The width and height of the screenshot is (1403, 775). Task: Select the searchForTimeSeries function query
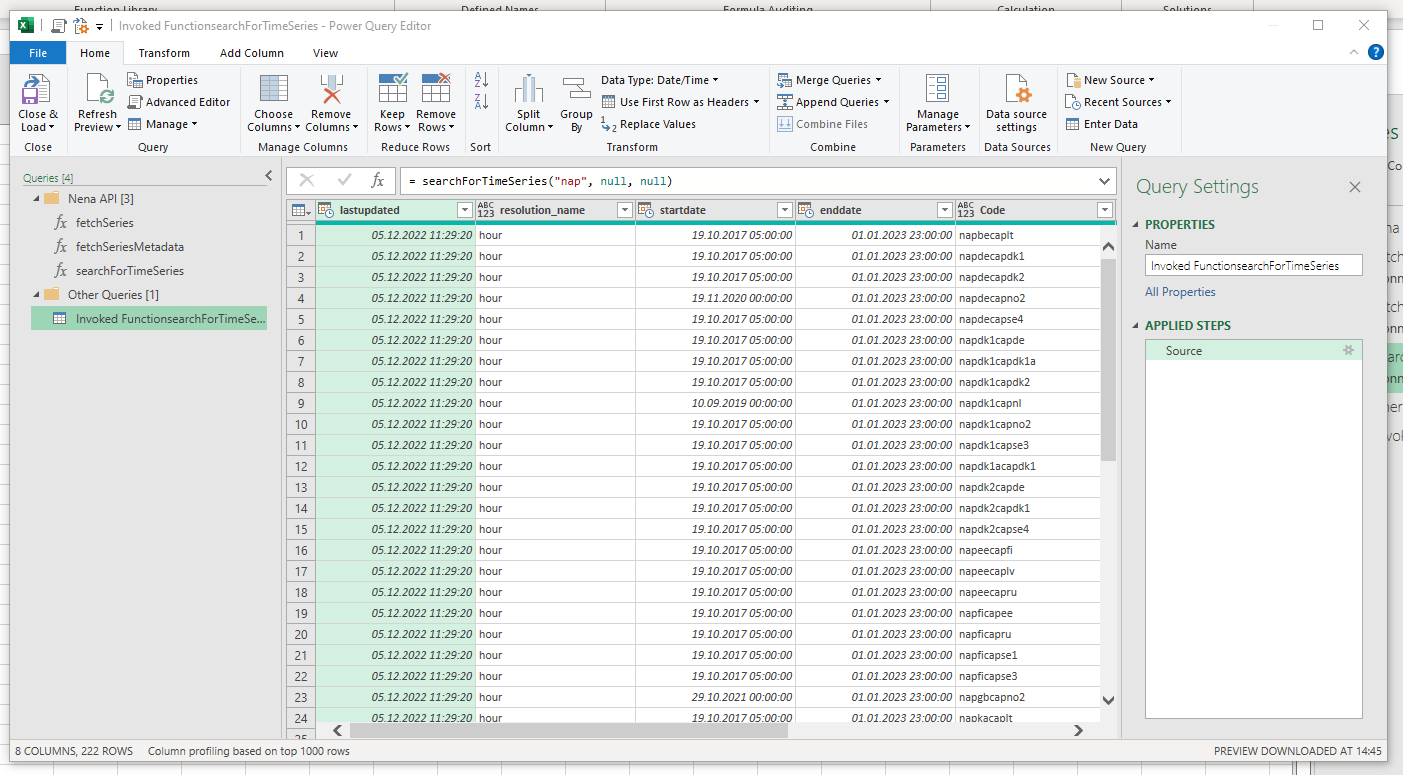[x=130, y=271]
